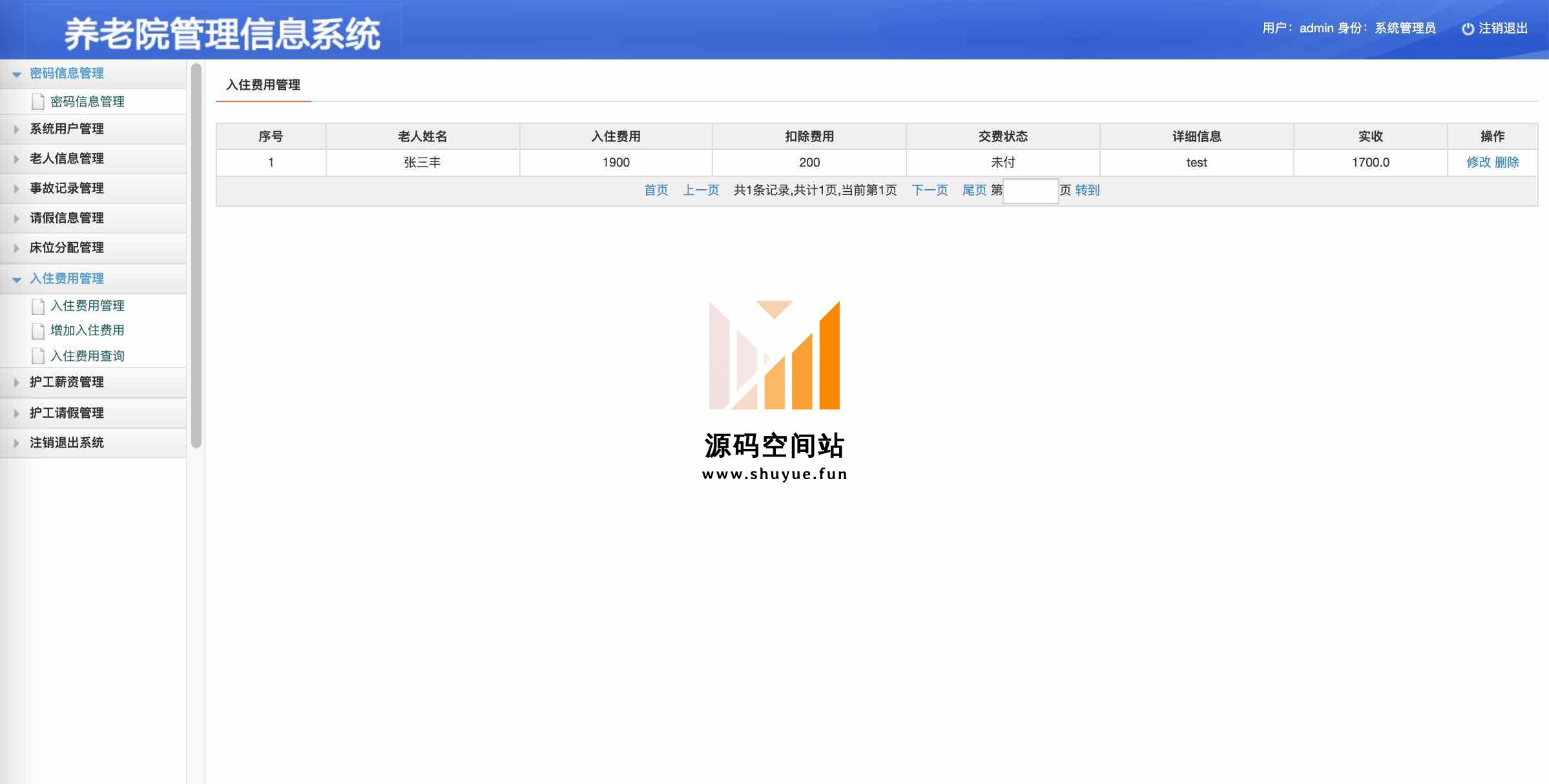Click the 1900 入住费用 cell
This screenshot has height=784, width=1549.
click(x=616, y=163)
